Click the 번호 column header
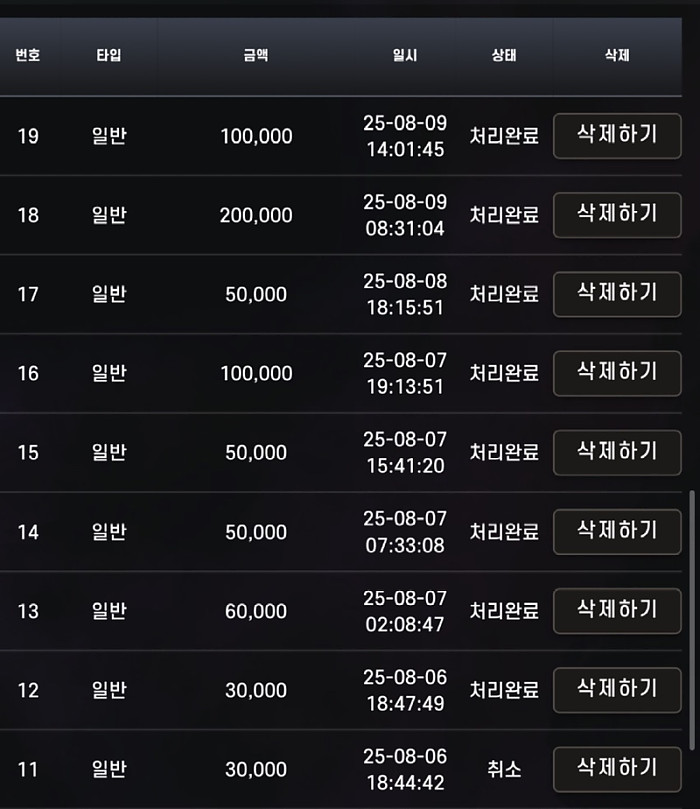Image resolution: width=700 pixels, height=809 pixels. tap(28, 56)
